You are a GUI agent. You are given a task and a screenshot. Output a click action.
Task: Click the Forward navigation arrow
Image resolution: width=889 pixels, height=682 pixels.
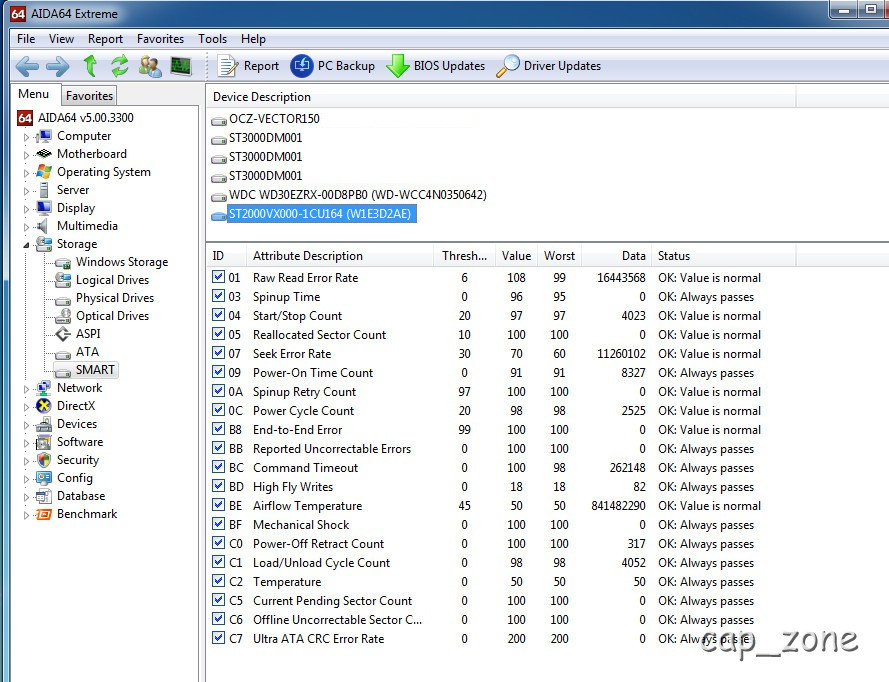click(58, 66)
